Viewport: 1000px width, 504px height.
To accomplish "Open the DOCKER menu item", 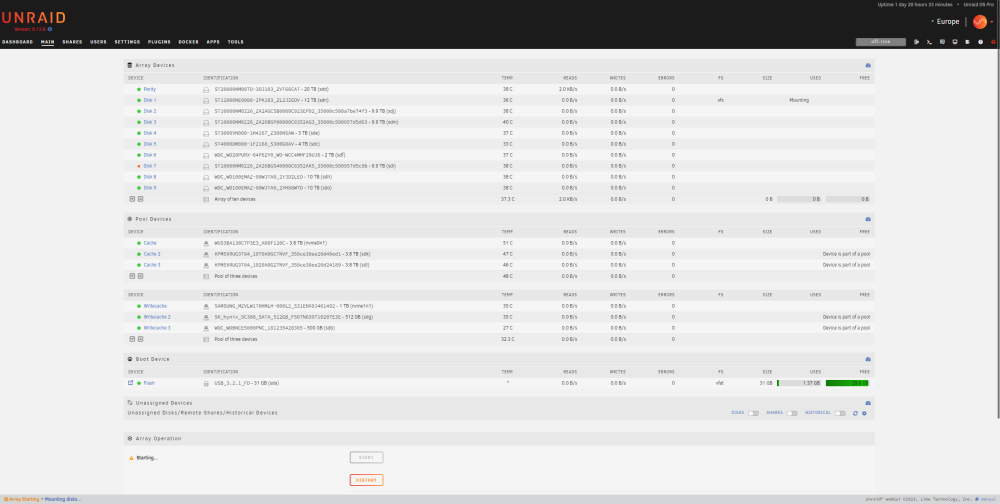I will tap(188, 42).
